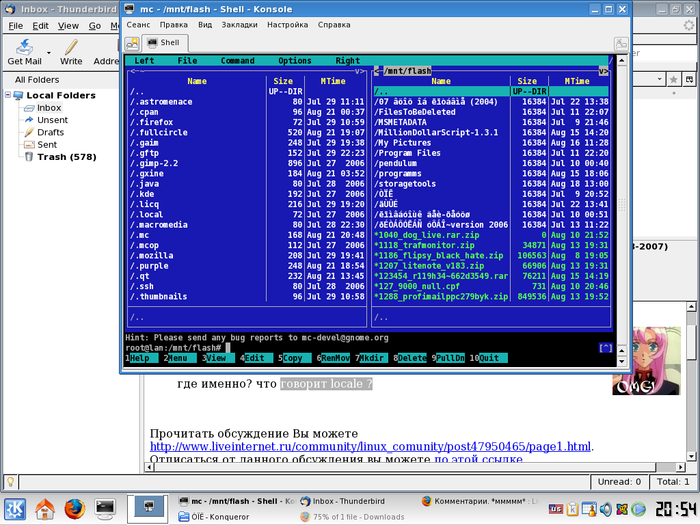Launch terminal icon in KDE panel
The image size is (700, 525).
point(105,509)
